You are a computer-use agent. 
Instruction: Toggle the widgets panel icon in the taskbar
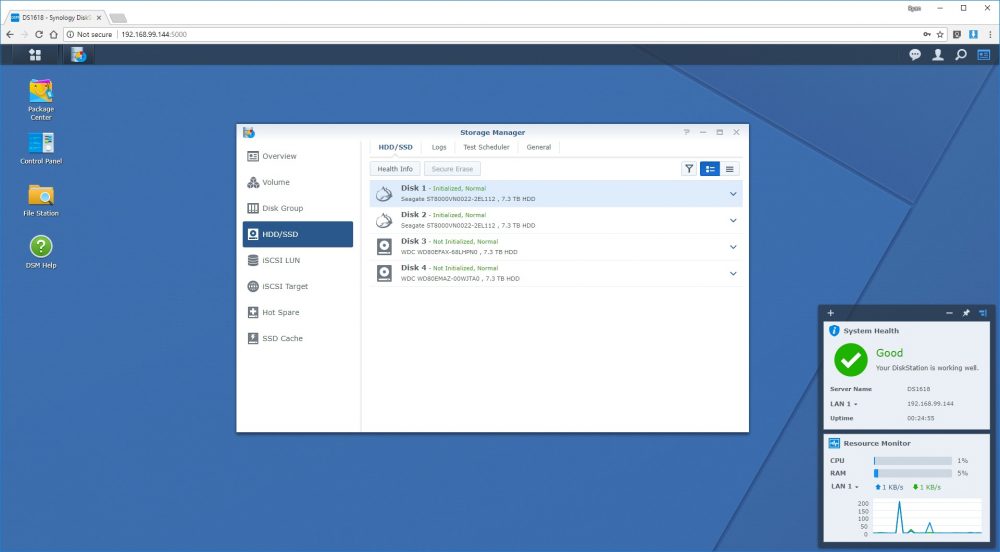[x=983, y=55]
